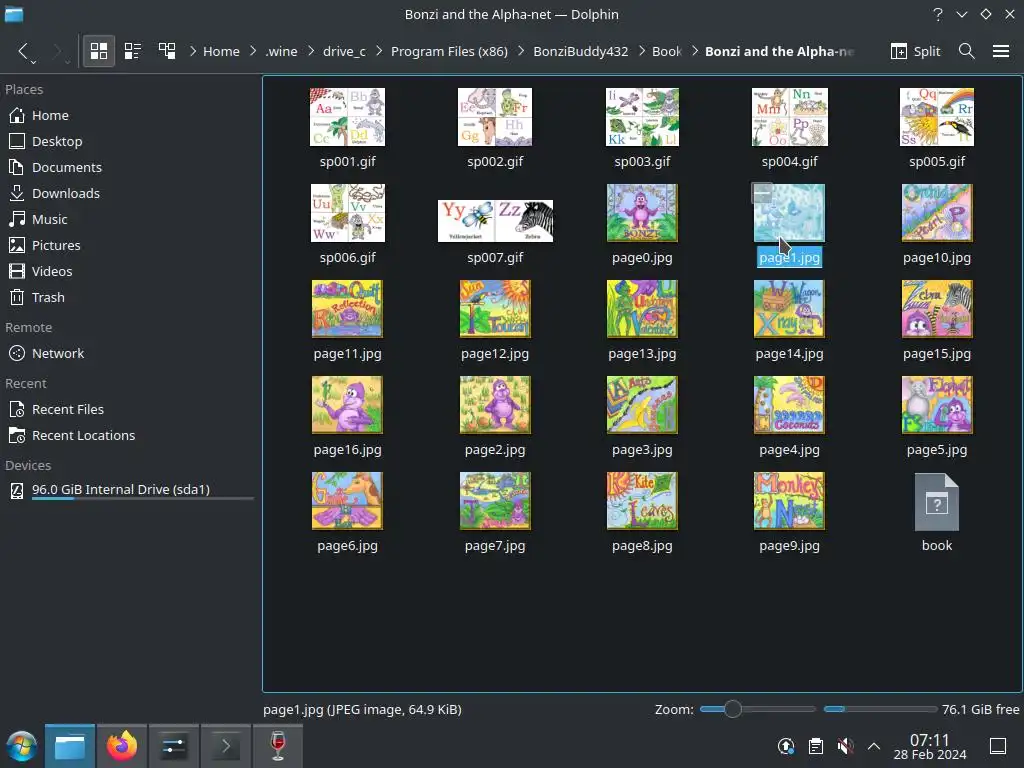Expand chevron before BonziBuddy432 breadcrumb

point(520,51)
